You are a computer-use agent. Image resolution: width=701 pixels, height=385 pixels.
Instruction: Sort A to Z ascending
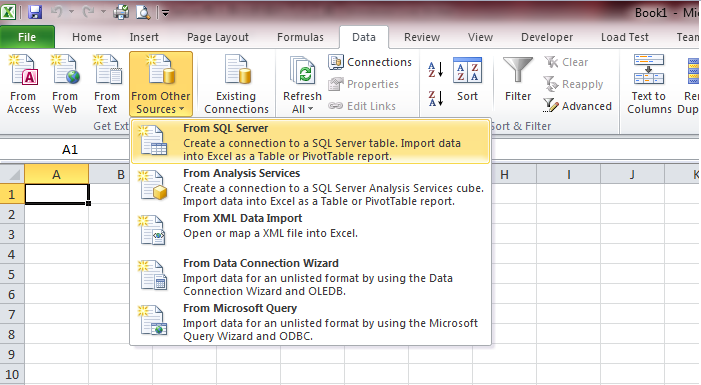(435, 70)
